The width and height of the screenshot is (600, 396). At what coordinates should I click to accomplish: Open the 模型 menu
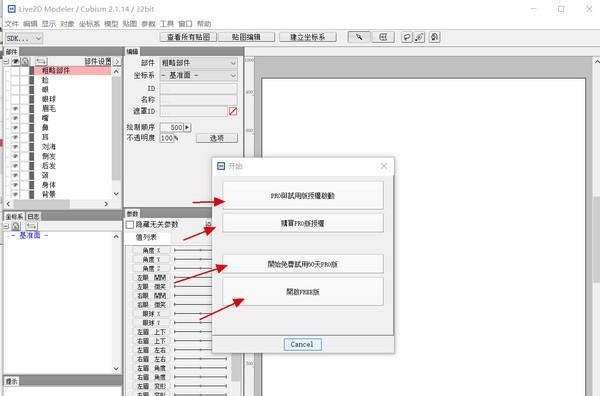point(111,24)
